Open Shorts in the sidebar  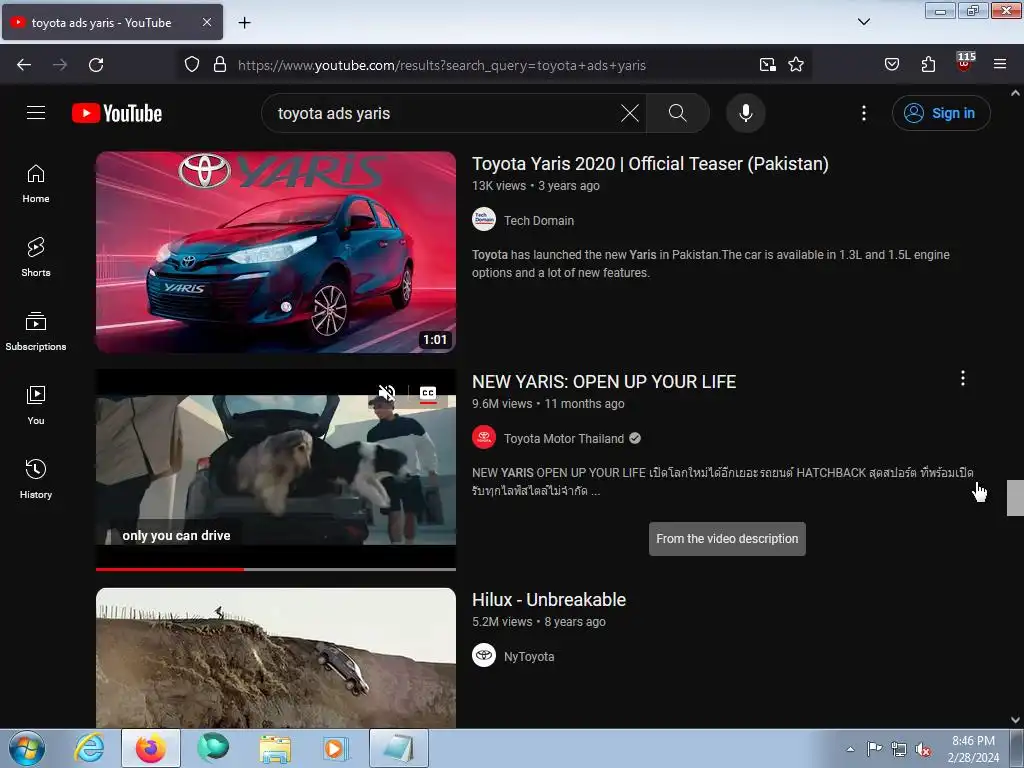click(36, 258)
